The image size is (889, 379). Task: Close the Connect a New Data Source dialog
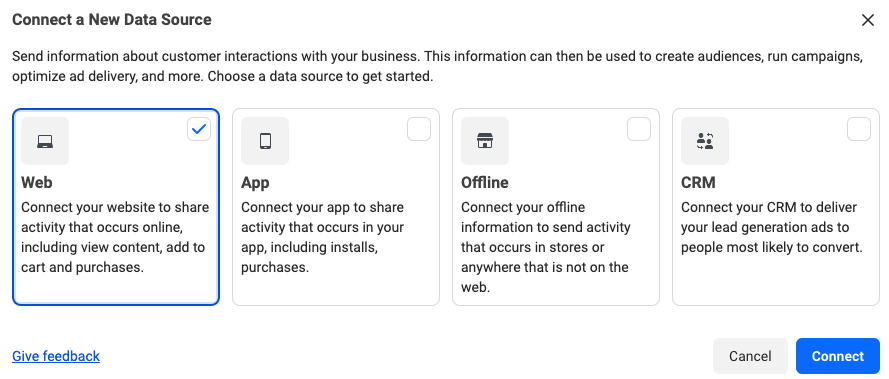pyautogui.click(x=867, y=20)
